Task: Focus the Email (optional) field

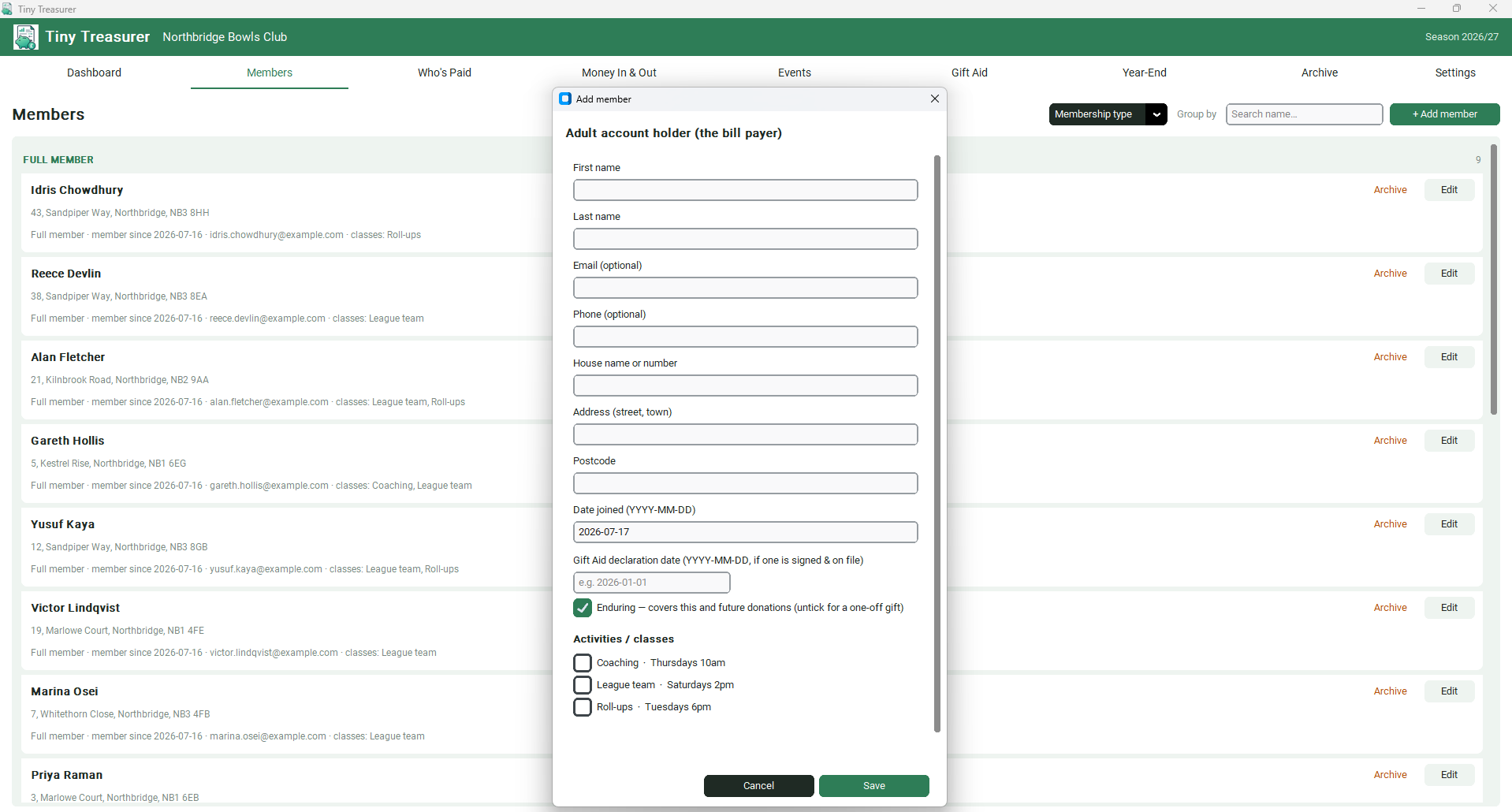Action: [x=746, y=288]
